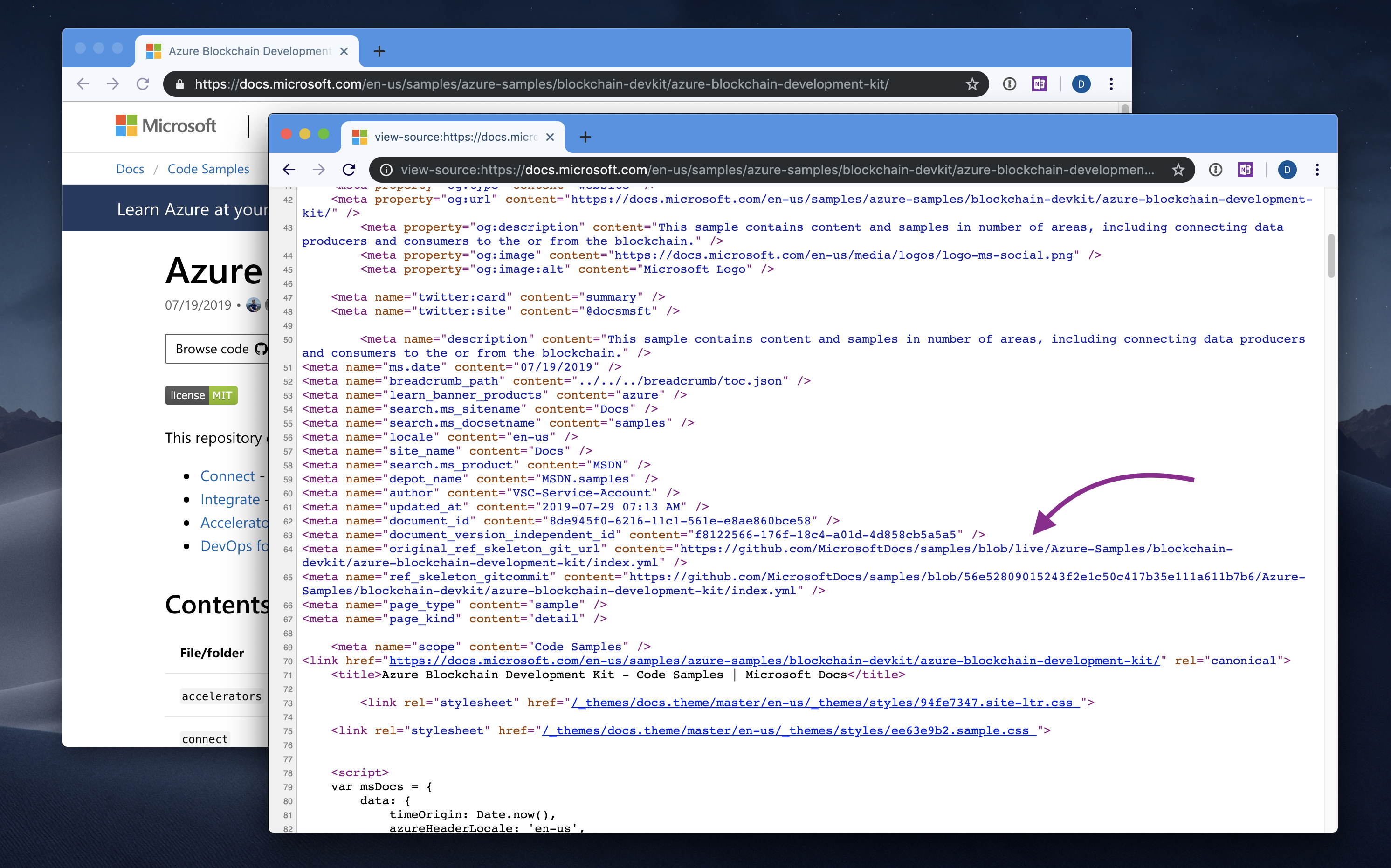
Task: Click og:image content logo-ms-social.png URL
Action: (843, 255)
